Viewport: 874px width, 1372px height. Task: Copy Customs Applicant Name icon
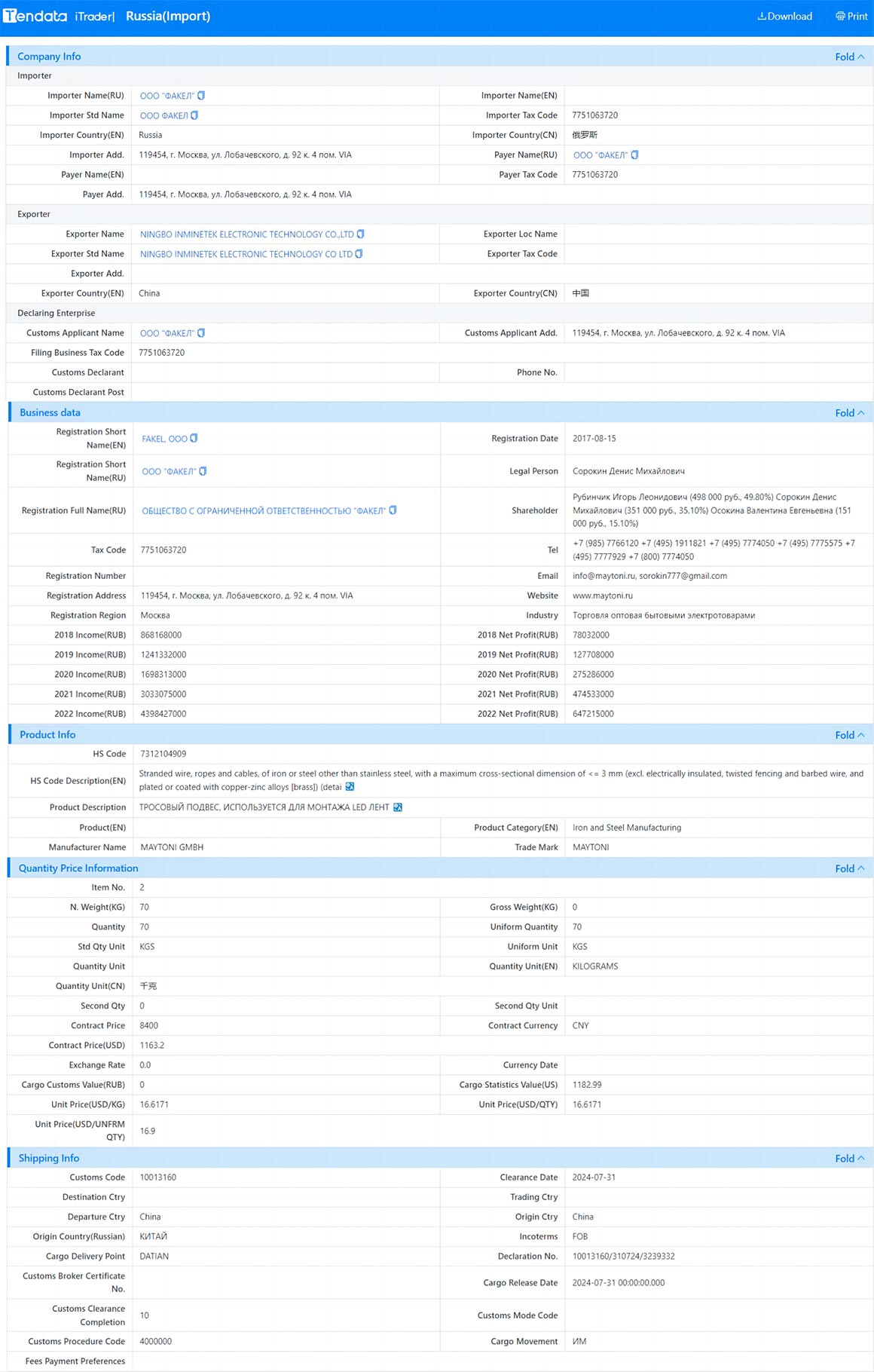pyautogui.click(x=201, y=333)
